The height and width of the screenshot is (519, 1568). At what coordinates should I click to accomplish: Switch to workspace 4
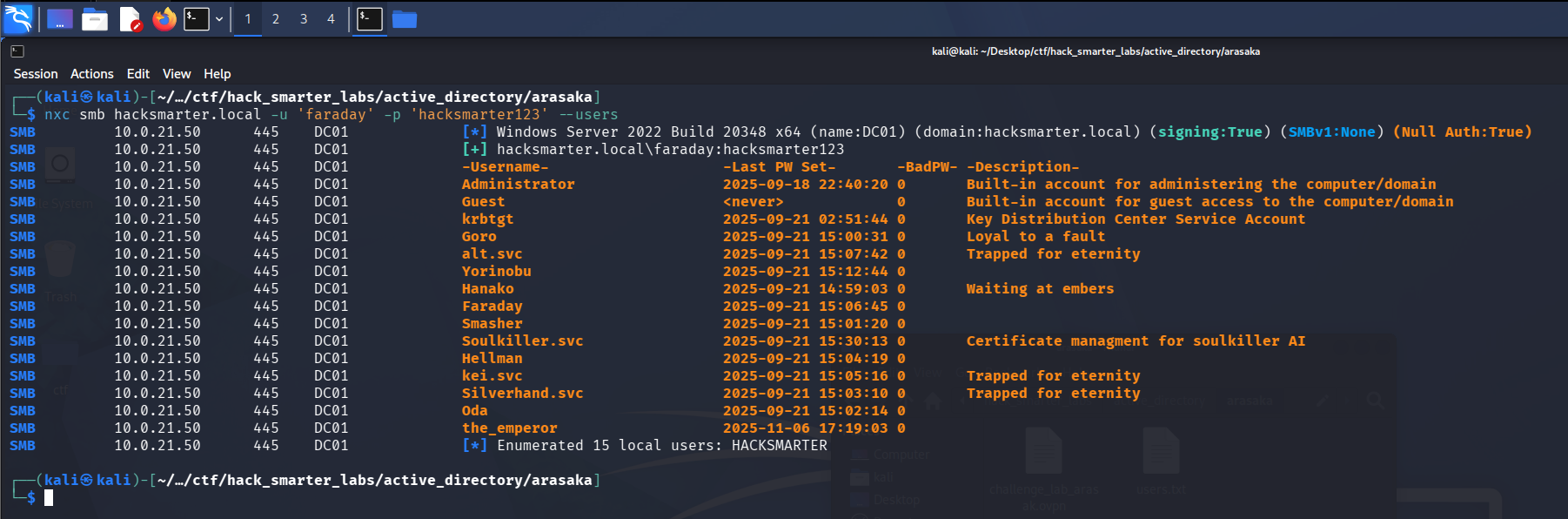pyautogui.click(x=331, y=18)
